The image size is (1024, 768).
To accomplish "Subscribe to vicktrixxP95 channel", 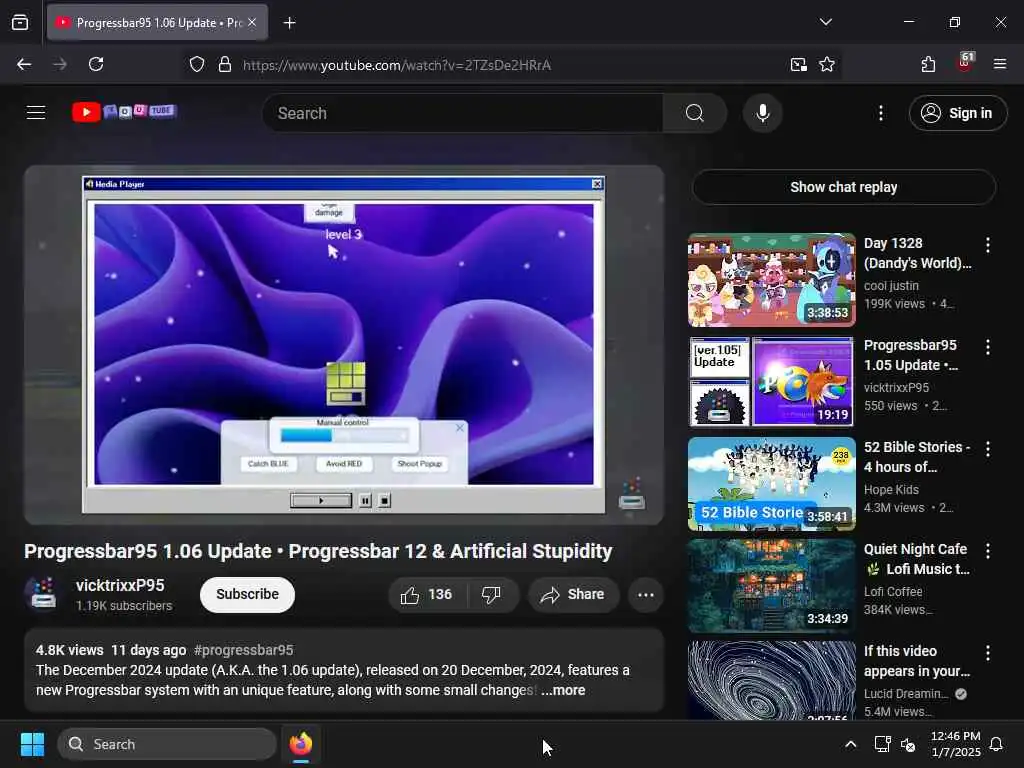I will (x=248, y=594).
